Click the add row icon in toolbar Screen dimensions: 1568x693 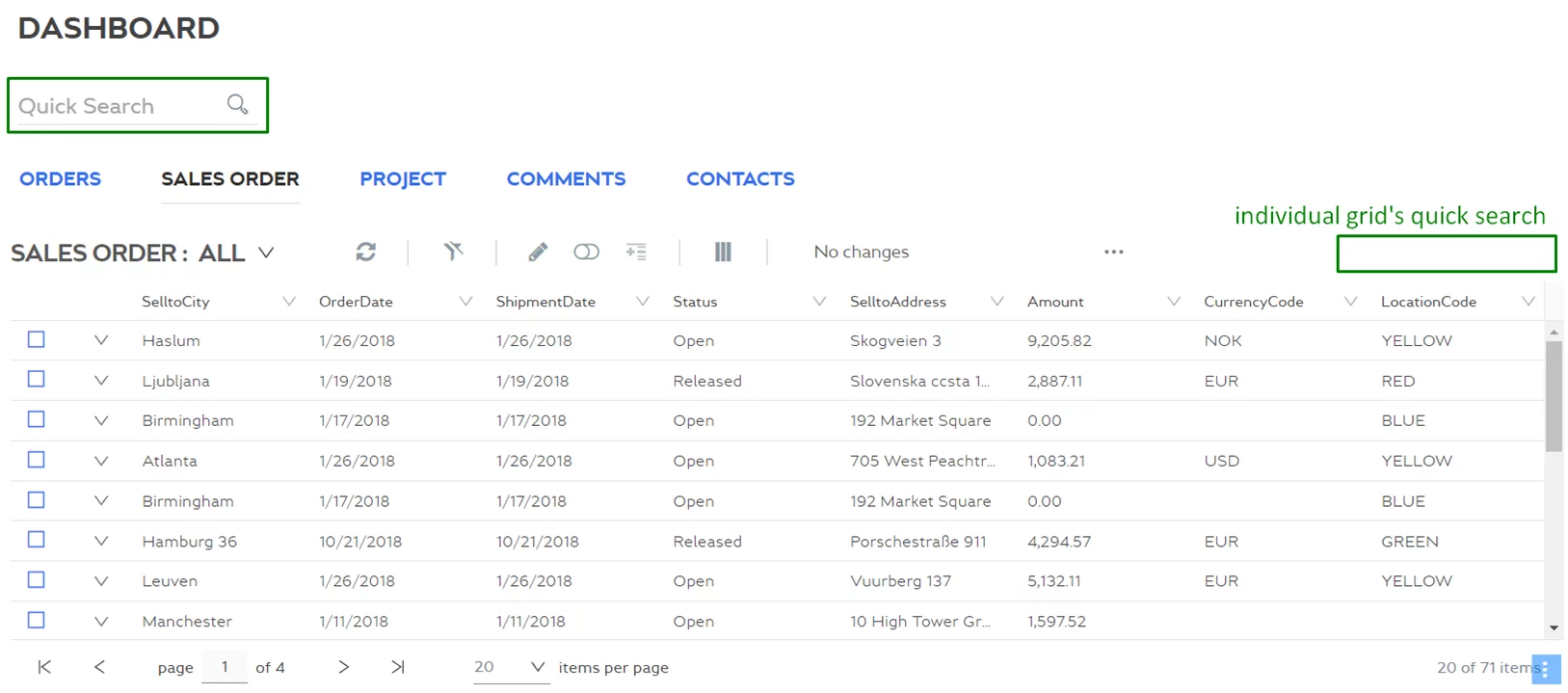(x=636, y=252)
